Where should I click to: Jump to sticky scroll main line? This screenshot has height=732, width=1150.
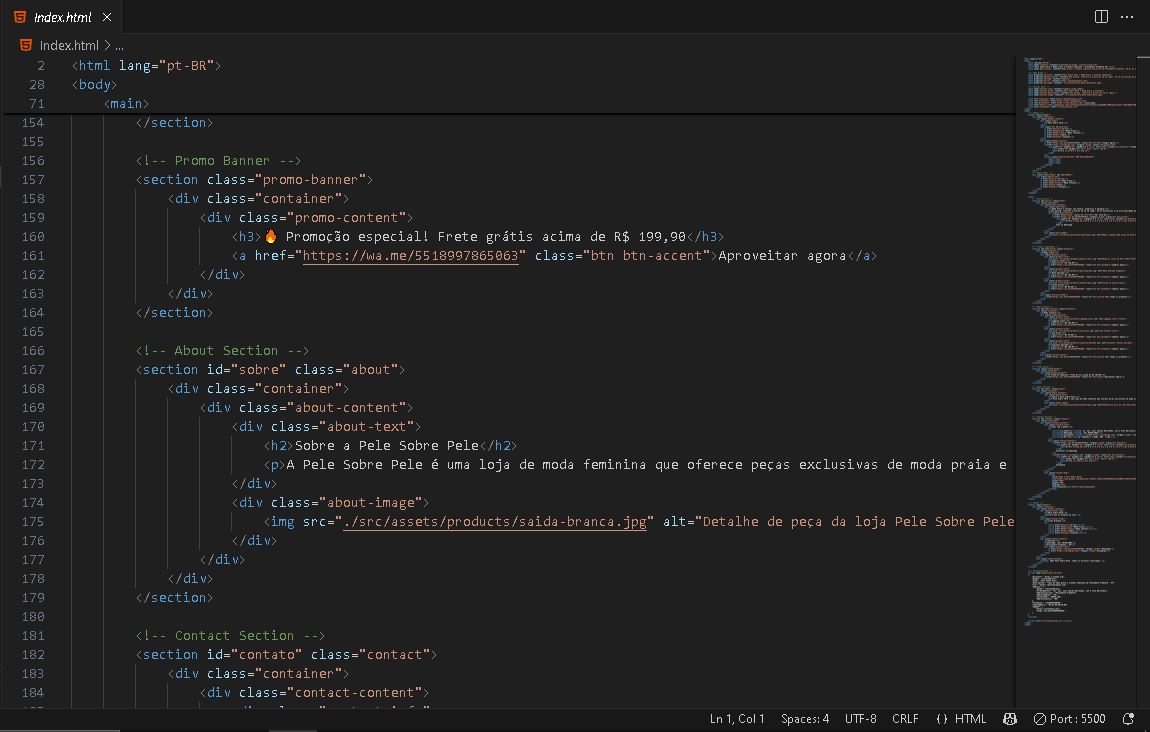[x=126, y=103]
